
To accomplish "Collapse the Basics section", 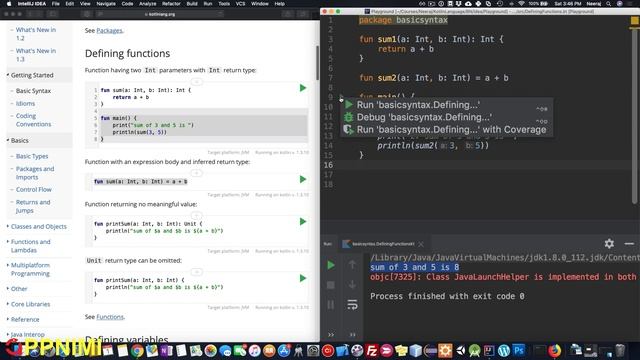I will point(8,140).
